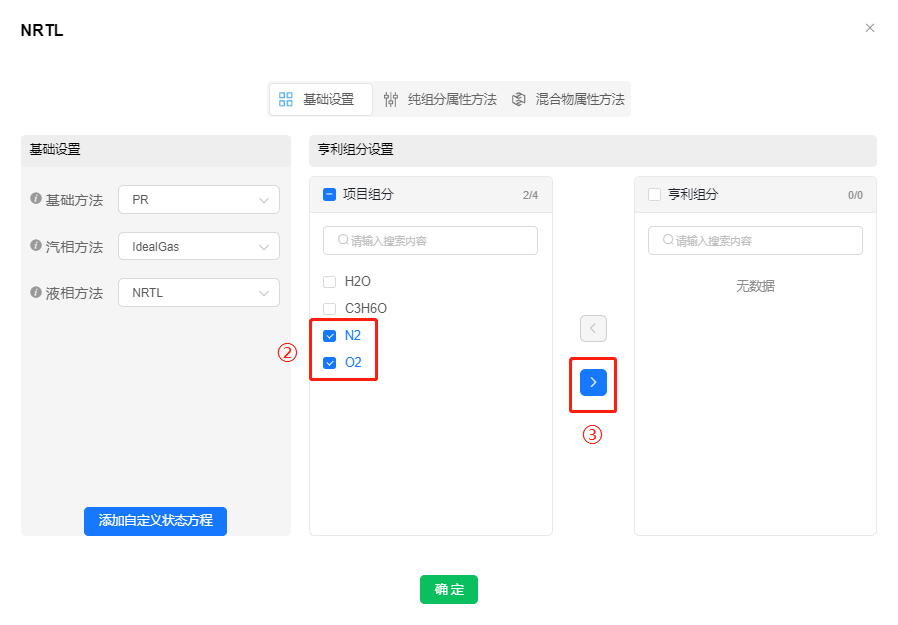This screenshot has height=625, width=898.
Task: Click the NRTL dialog title
Action: tap(42, 30)
